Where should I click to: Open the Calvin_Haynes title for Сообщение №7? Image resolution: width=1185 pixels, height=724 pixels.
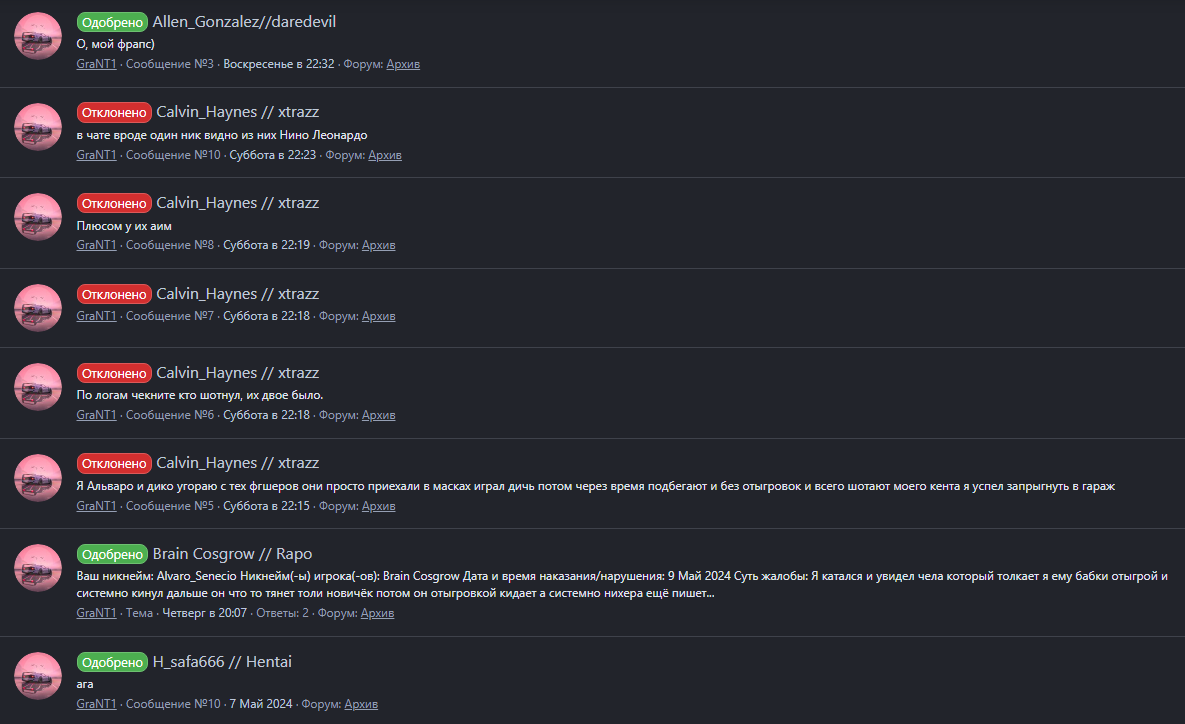pos(238,294)
